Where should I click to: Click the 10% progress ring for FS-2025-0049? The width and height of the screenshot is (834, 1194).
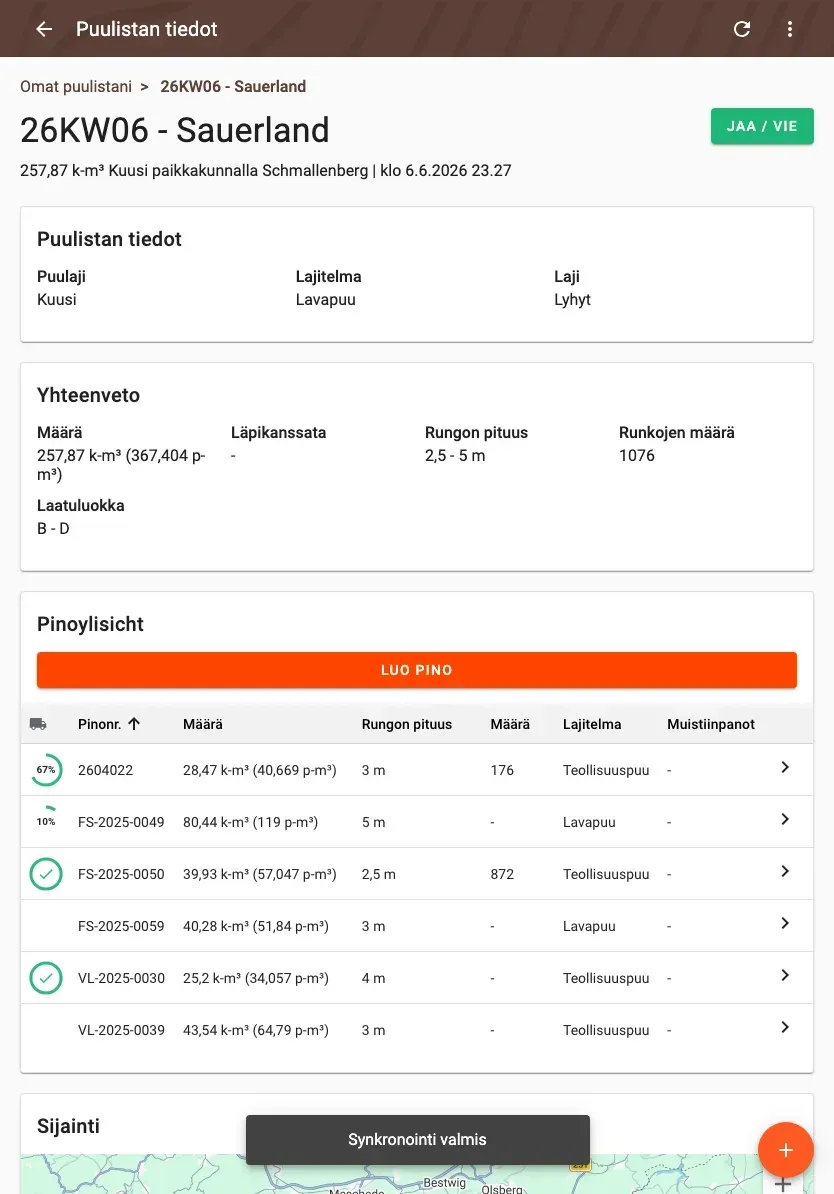point(46,822)
